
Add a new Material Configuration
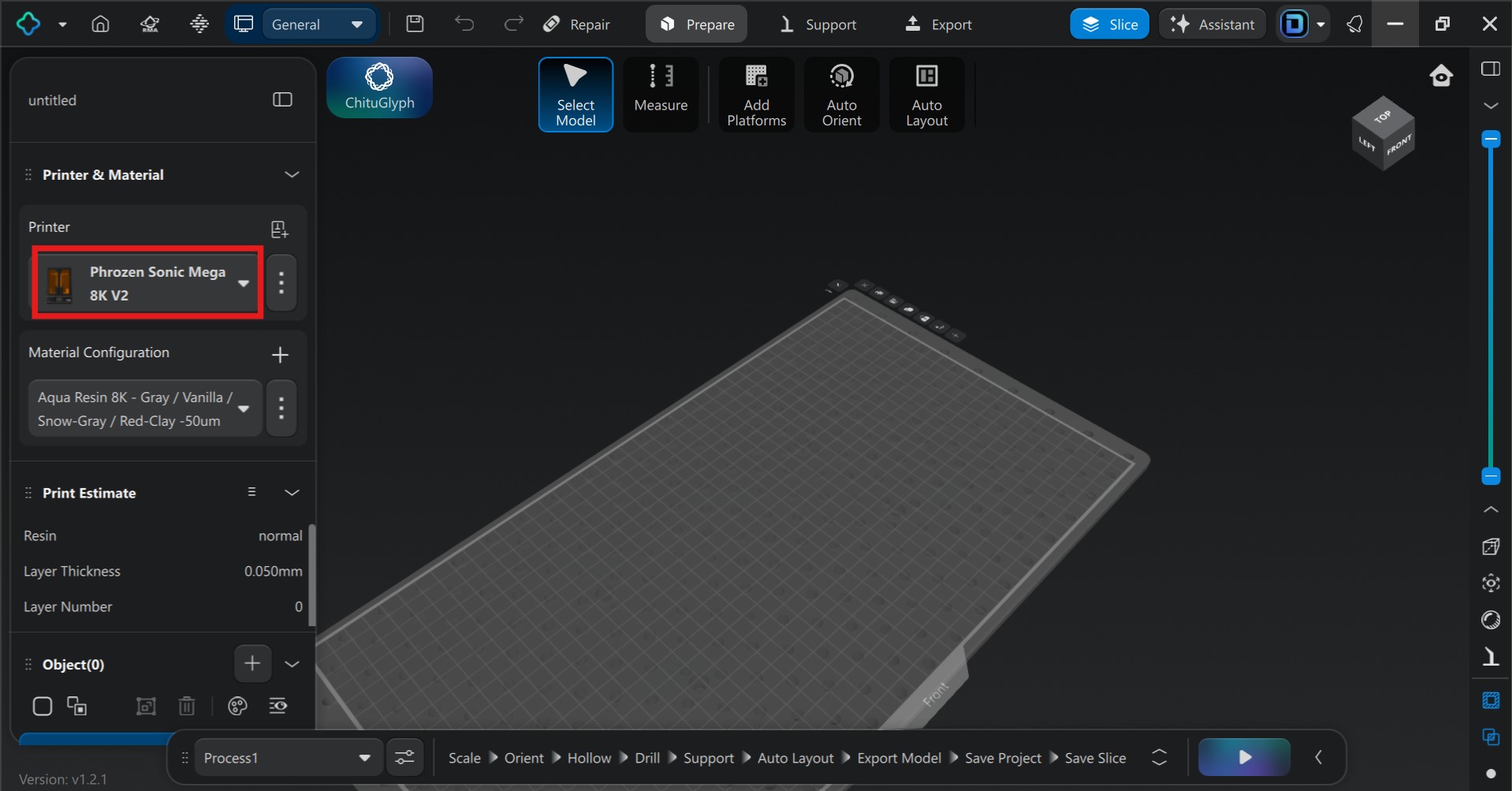tap(280, 355)
